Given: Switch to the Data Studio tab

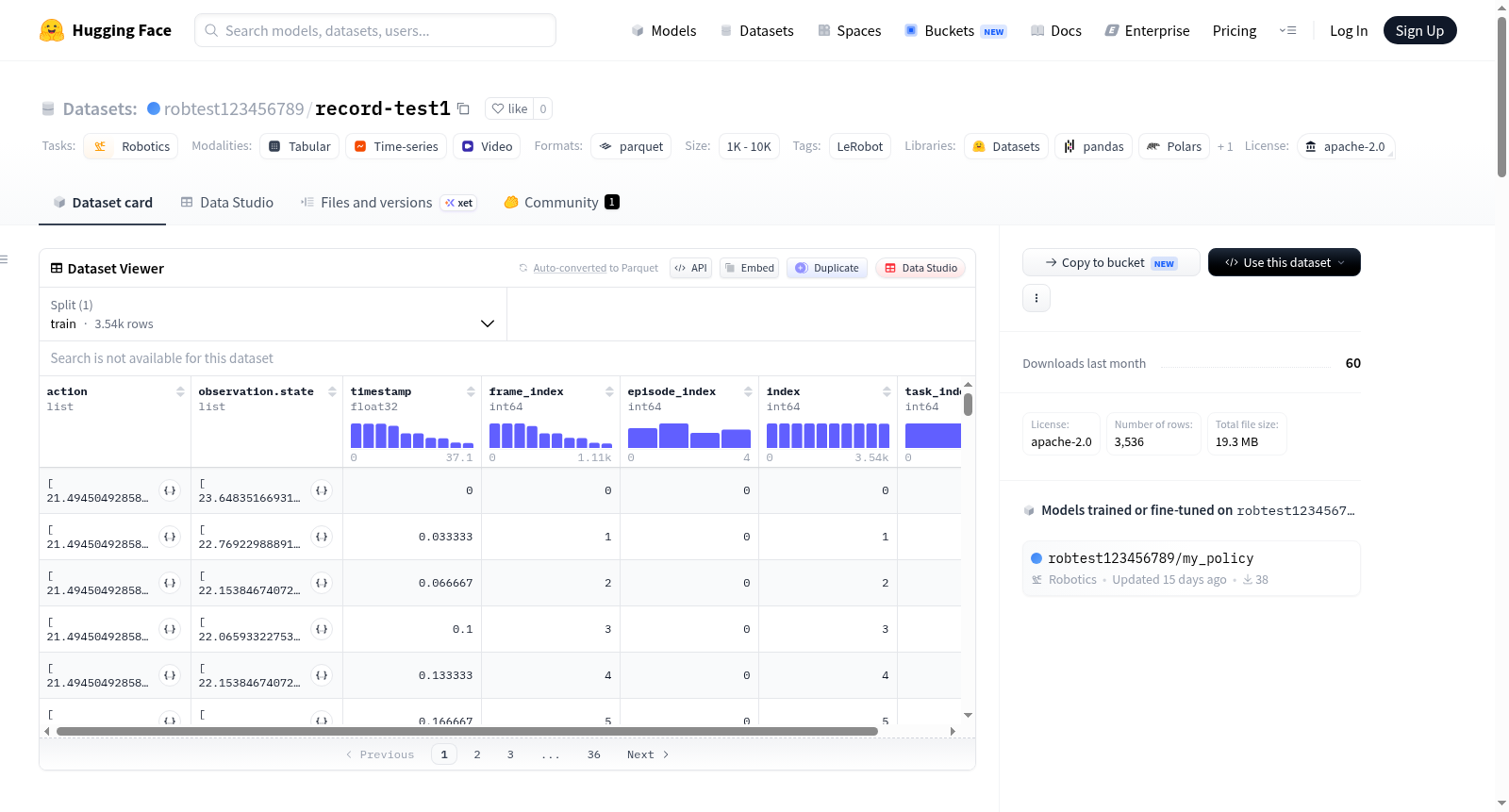Looking at the screenshot, I should click(226, 202).
